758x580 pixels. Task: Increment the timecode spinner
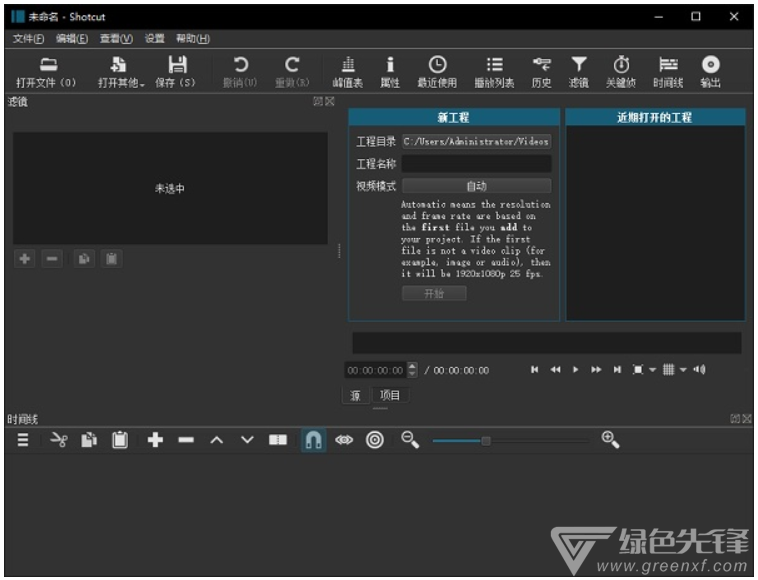click(412, 366)
